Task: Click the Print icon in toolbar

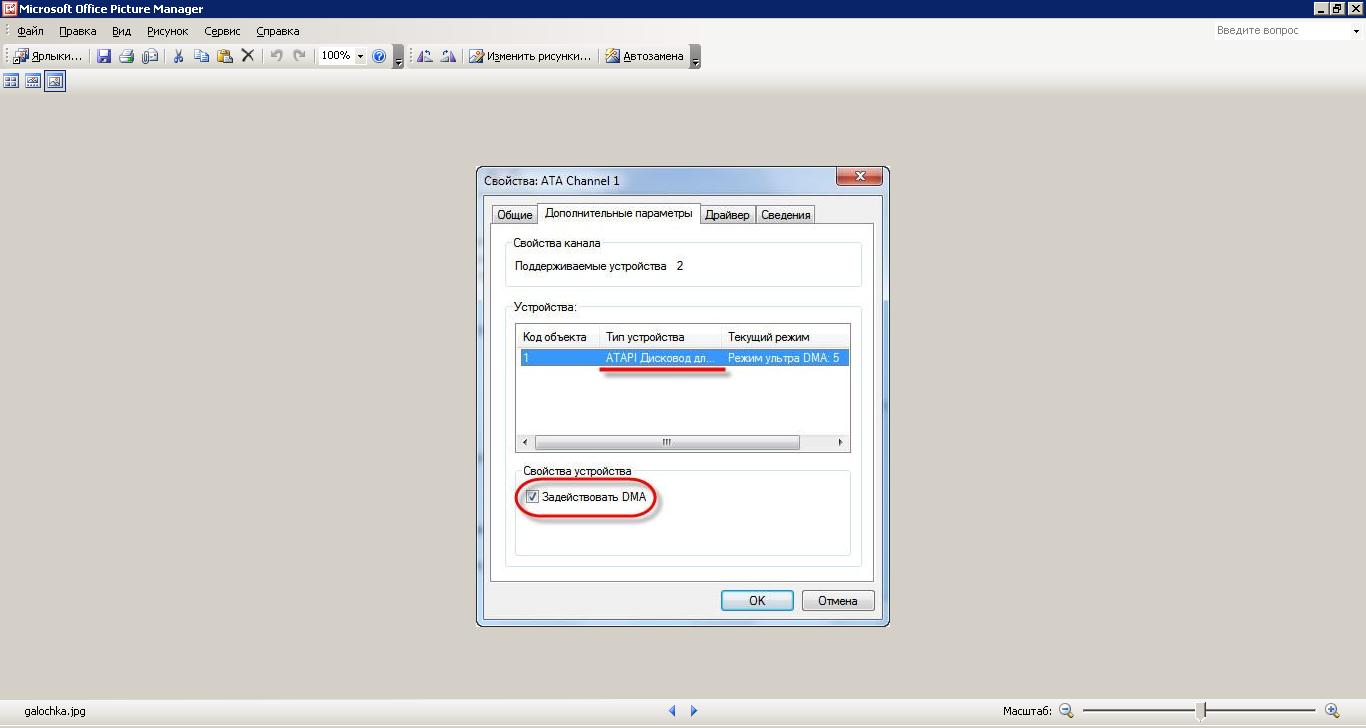Action: click(x=127, y=57)
